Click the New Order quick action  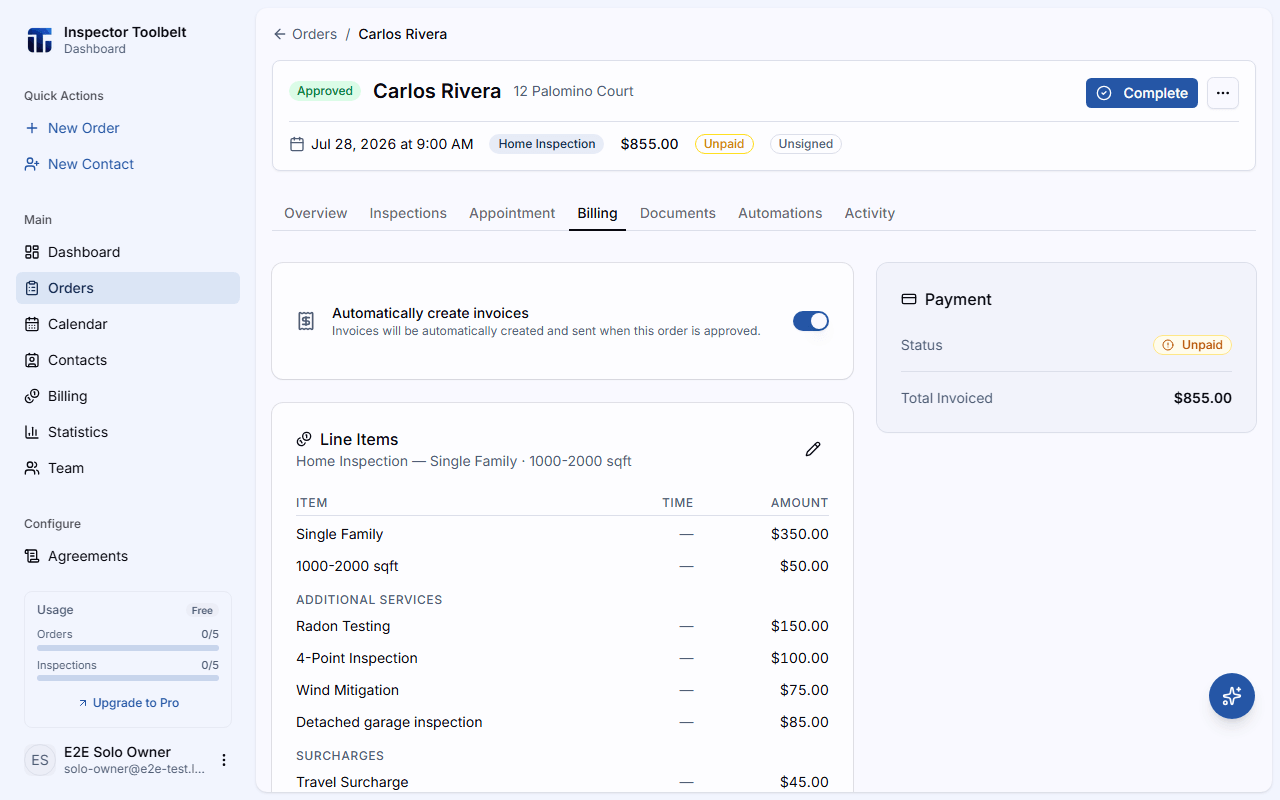click(128, 128)
